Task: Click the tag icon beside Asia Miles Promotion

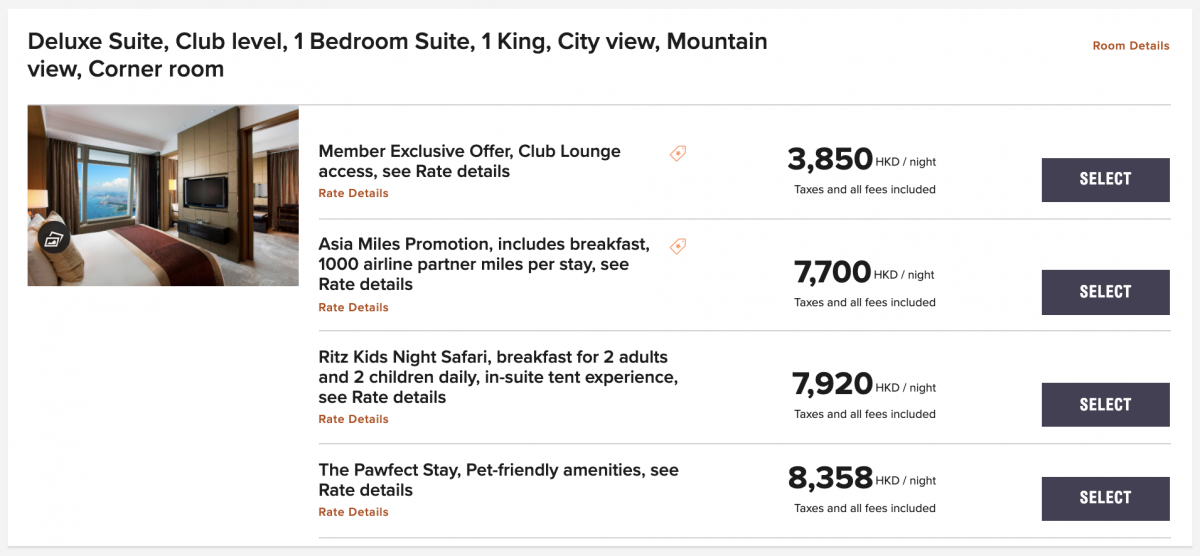Action: coord(678,246)
